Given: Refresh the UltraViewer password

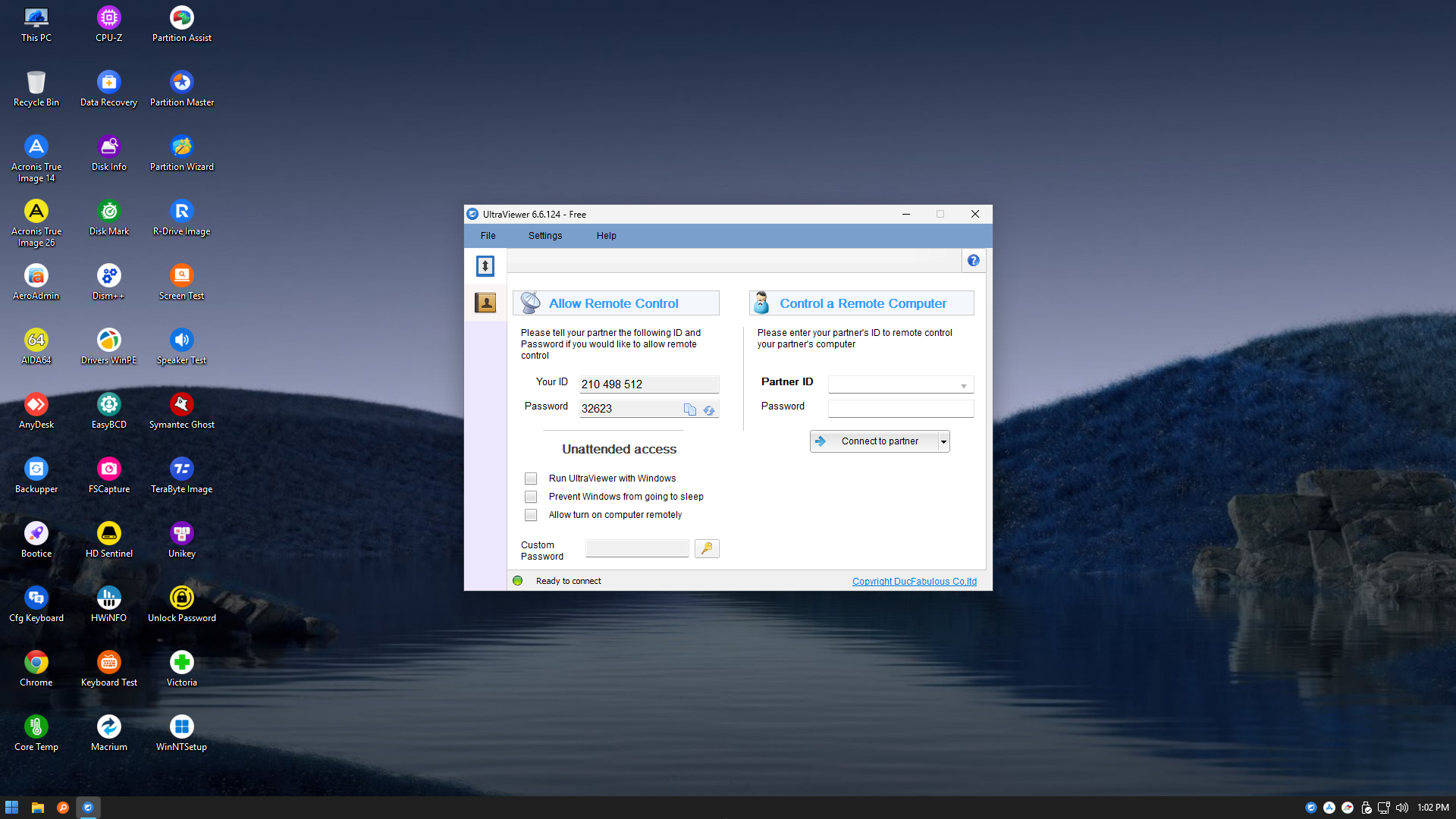Looking at the screenshot, I should 709,409.
